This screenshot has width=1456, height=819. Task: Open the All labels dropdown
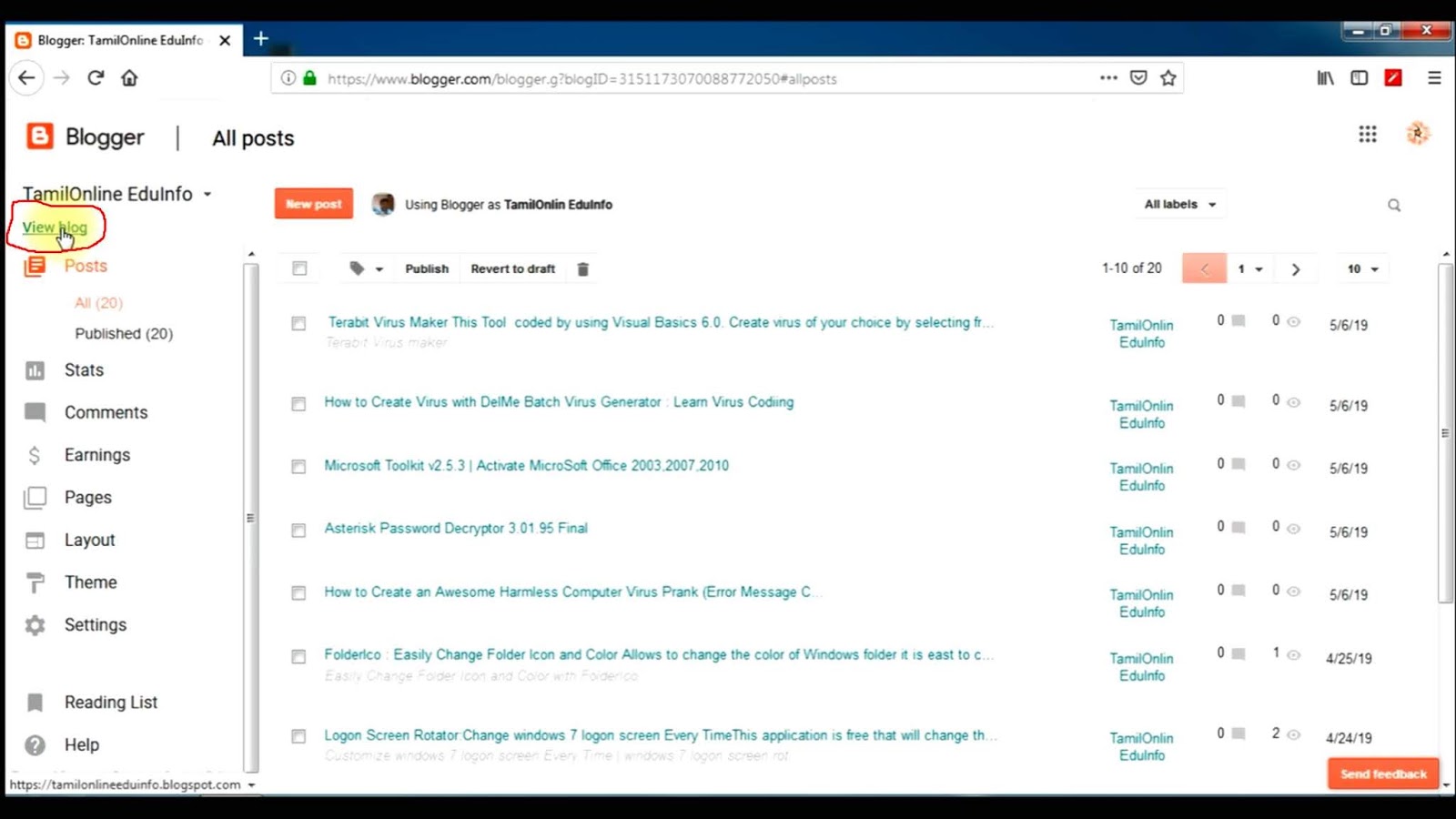[x=1180, y=205]
